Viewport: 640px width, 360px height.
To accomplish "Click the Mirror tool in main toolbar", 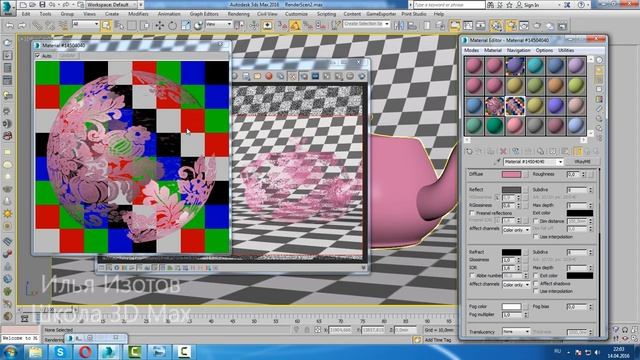I will pos(399,25).
